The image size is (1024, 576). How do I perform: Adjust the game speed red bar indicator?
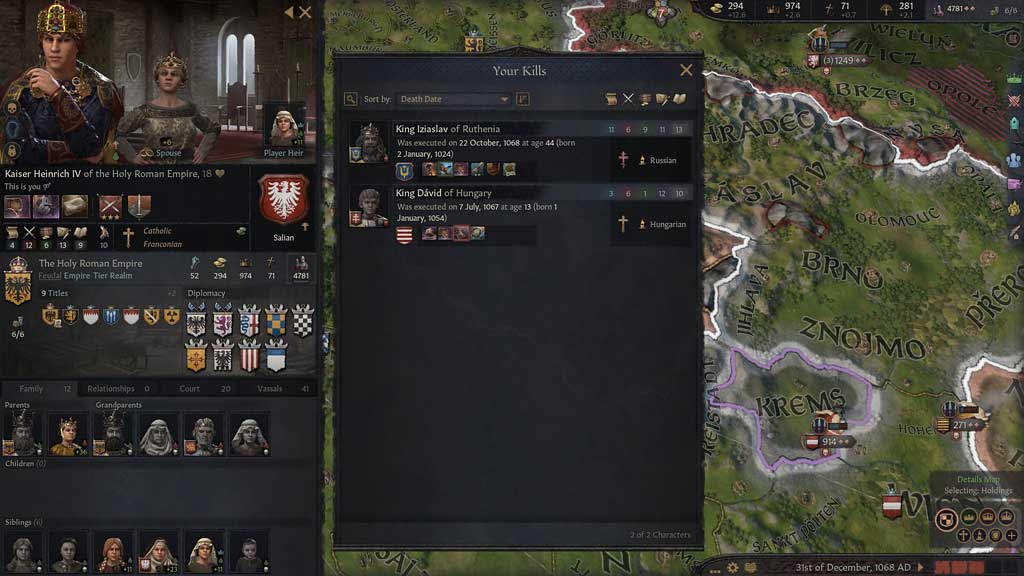coord(960,567)
